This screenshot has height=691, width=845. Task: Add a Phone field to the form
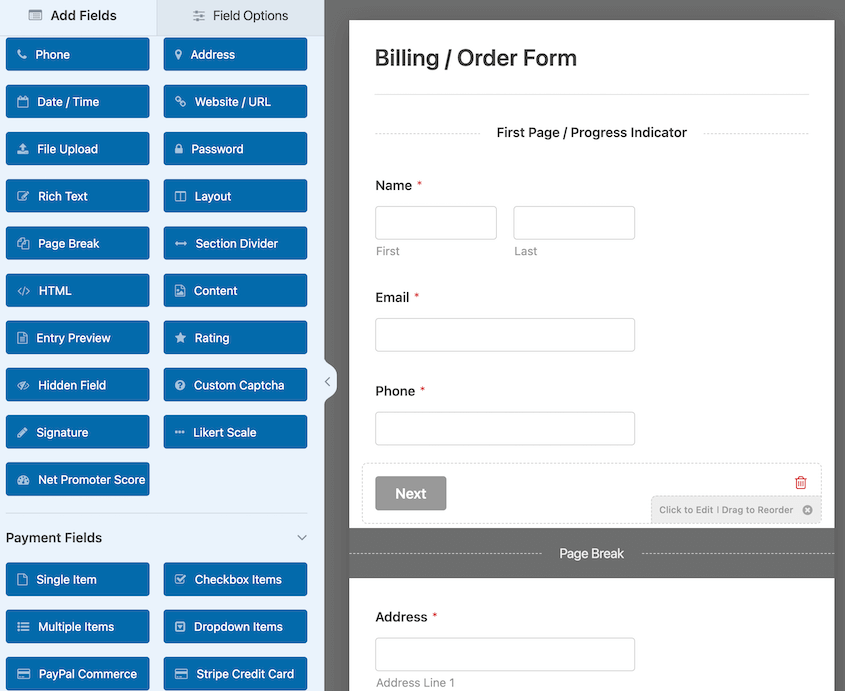coord(77,54)
